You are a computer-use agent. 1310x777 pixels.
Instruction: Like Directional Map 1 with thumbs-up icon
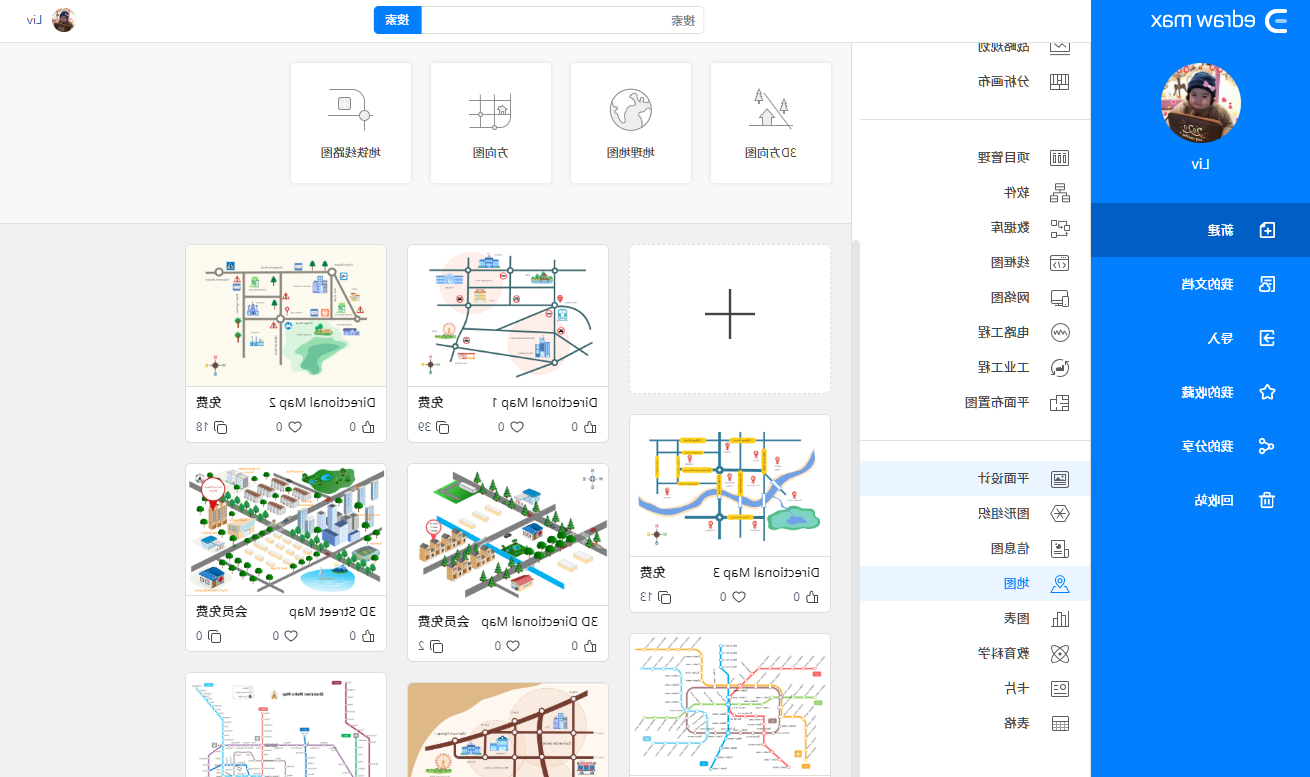590,427
